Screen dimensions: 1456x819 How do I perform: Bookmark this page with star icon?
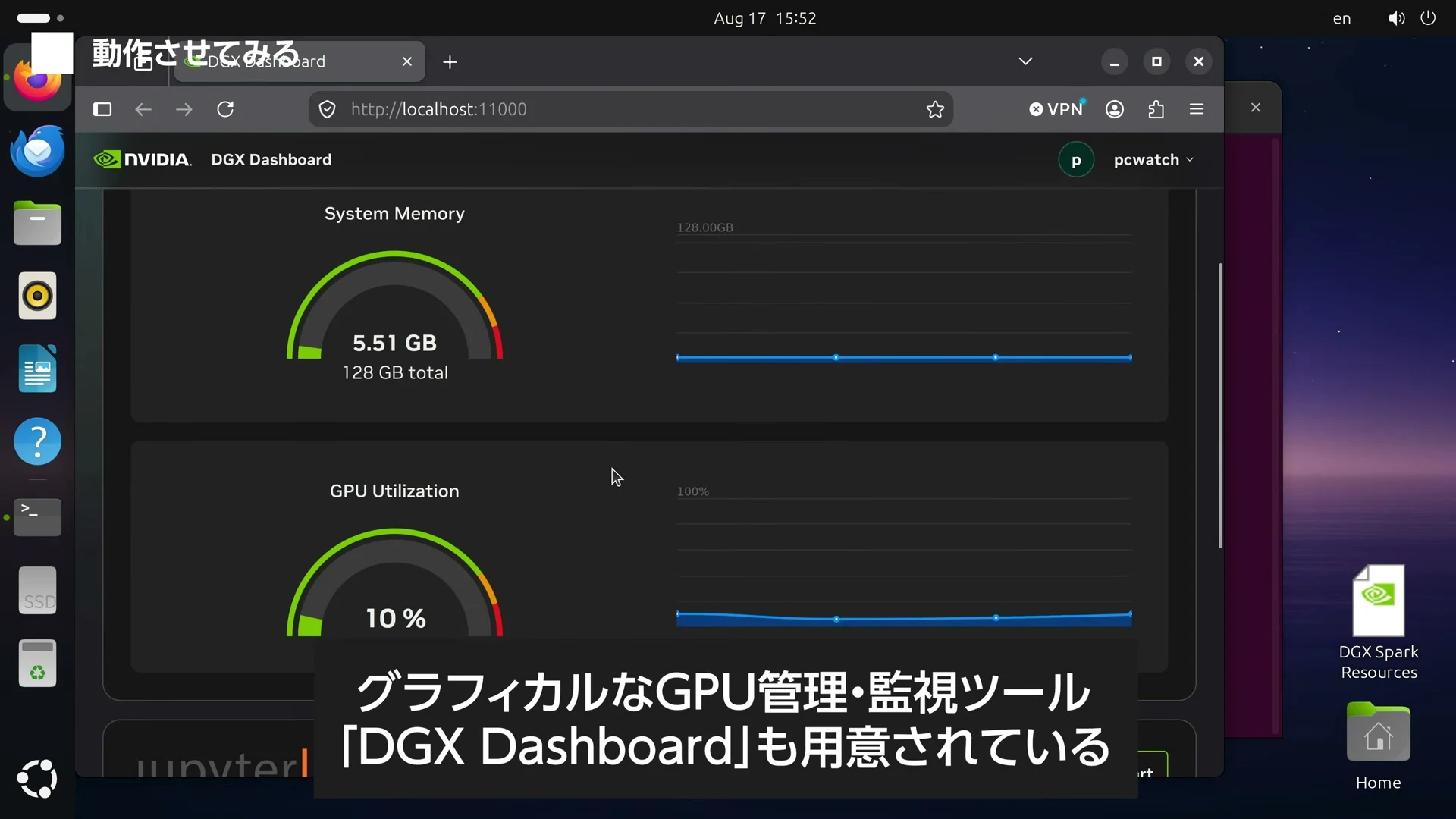click(935, 109)
